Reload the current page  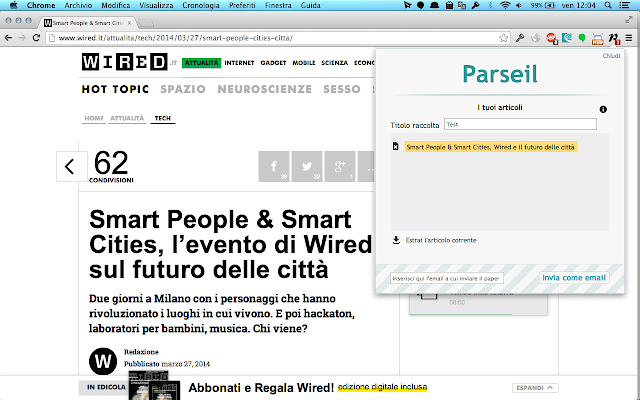[36, 38]
